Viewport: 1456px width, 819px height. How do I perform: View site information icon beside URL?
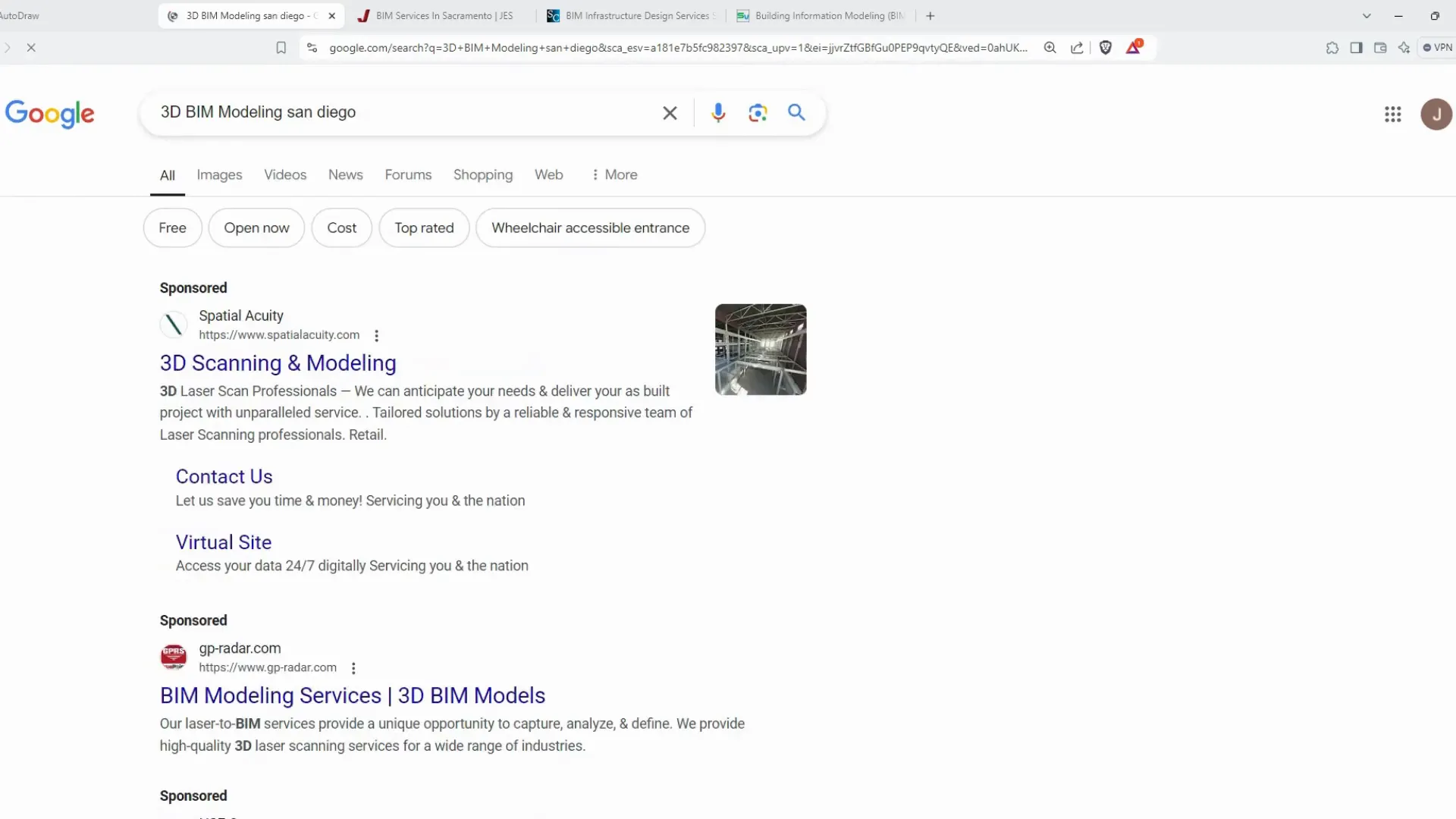coord(312,48)
